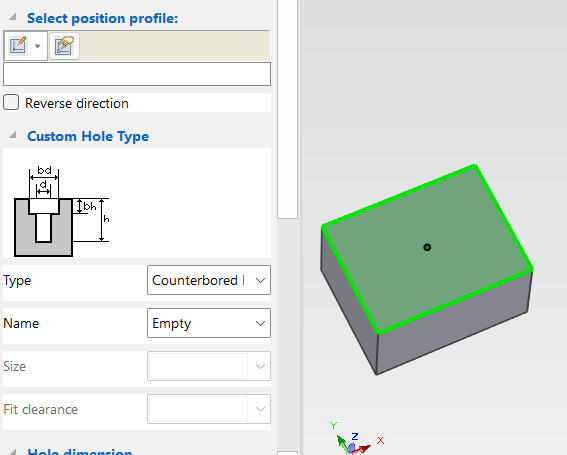The height and width of the screenshot is (455, 567).
Task: Click the panel vertical scrollbar thumb
Action: pos(287,109)
